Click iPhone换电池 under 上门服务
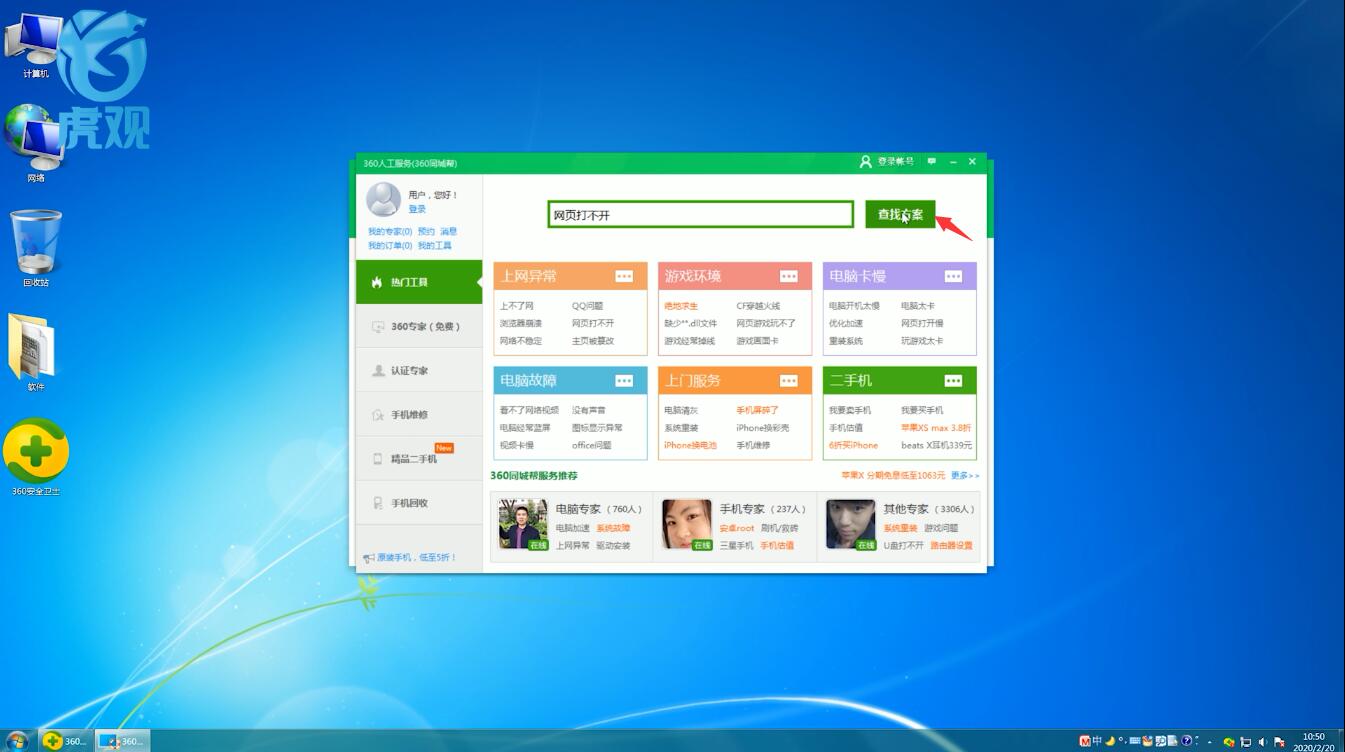This screenshot has width=1345, height=752. pos(690,445)
